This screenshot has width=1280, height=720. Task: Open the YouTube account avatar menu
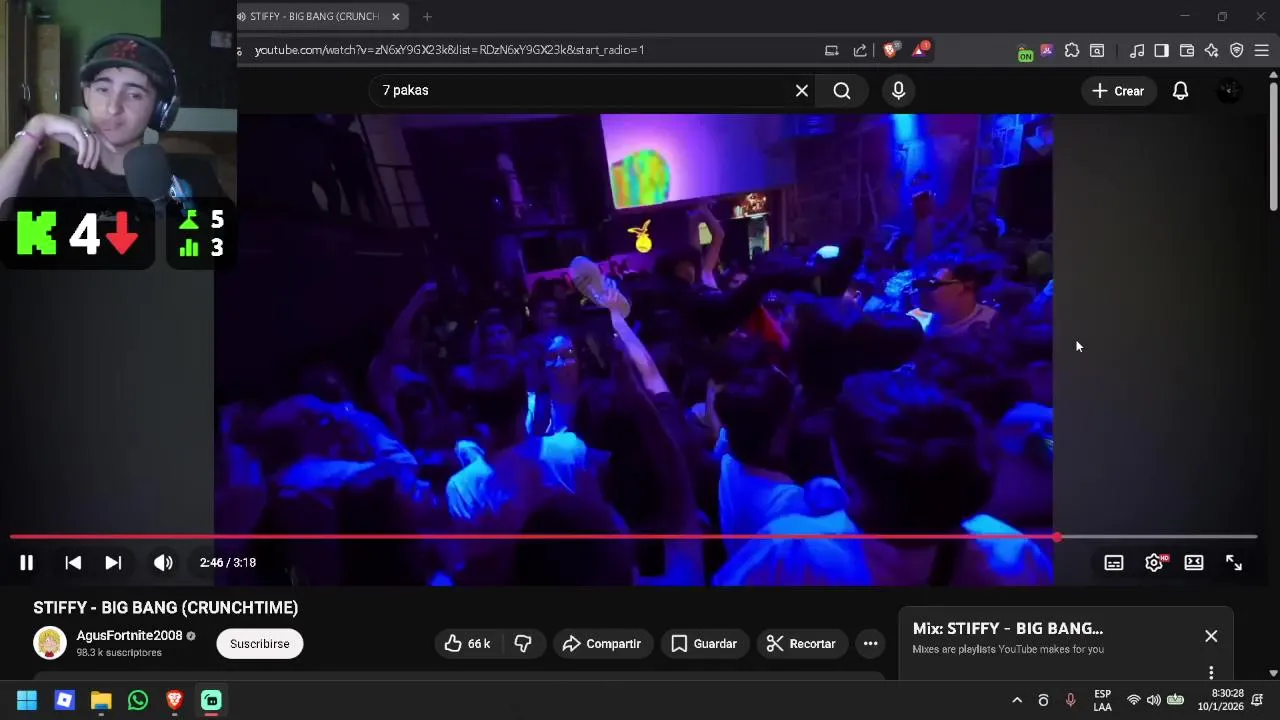[1229, 91]
